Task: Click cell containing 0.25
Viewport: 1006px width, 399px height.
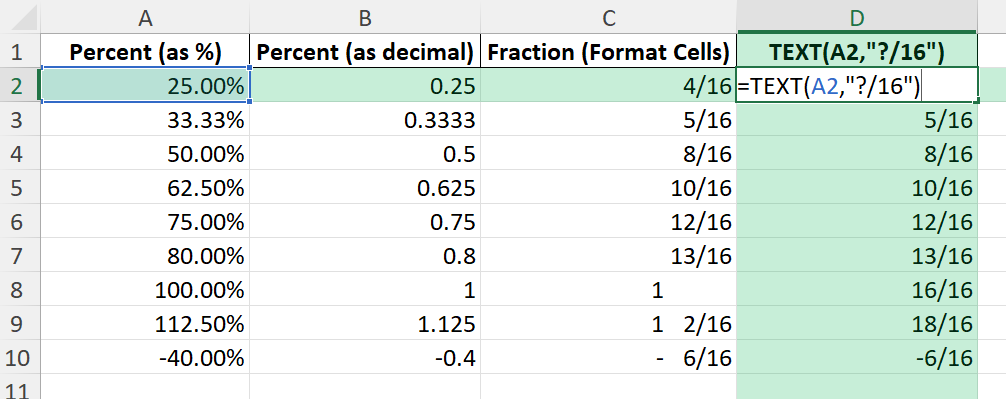Action: point(365,85)
